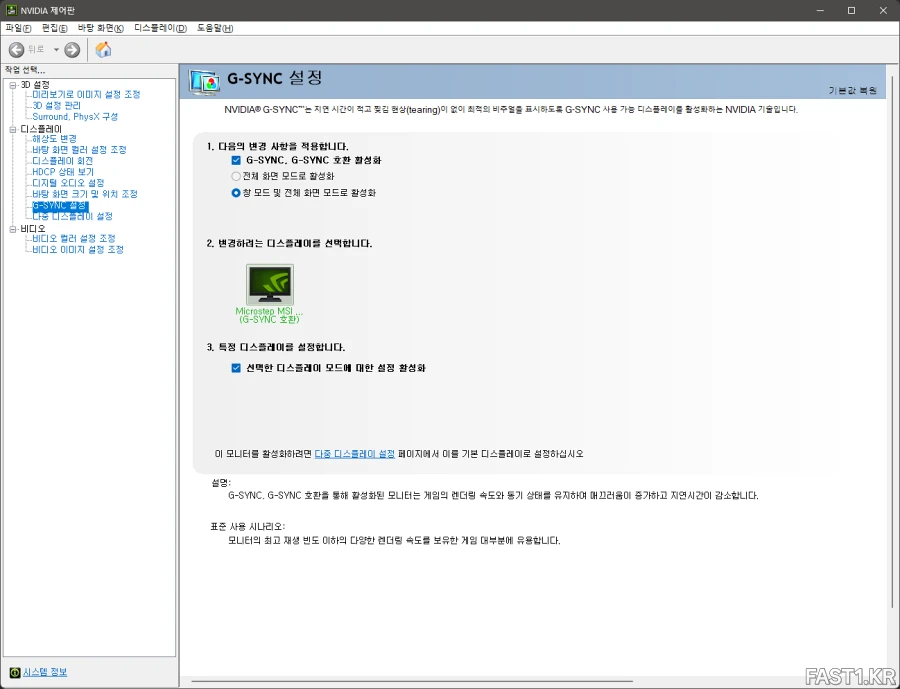The height and width of the screenshot is (689, 900).
Task: Toggle 선택한 디스플레이 모드에 대한 설정 활성화 checkbox
Action: 236,368
